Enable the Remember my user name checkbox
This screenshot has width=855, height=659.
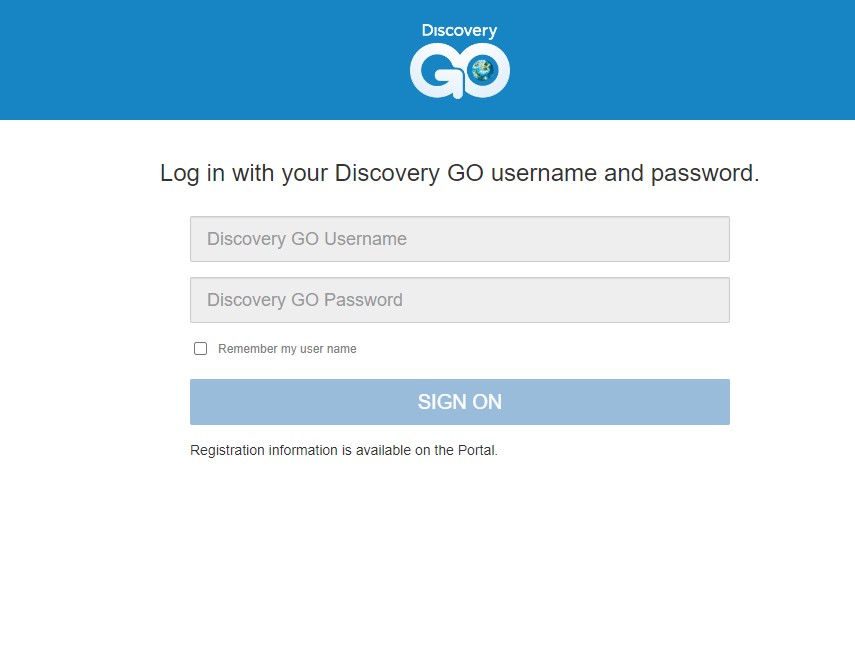click(x=200, y=348)
